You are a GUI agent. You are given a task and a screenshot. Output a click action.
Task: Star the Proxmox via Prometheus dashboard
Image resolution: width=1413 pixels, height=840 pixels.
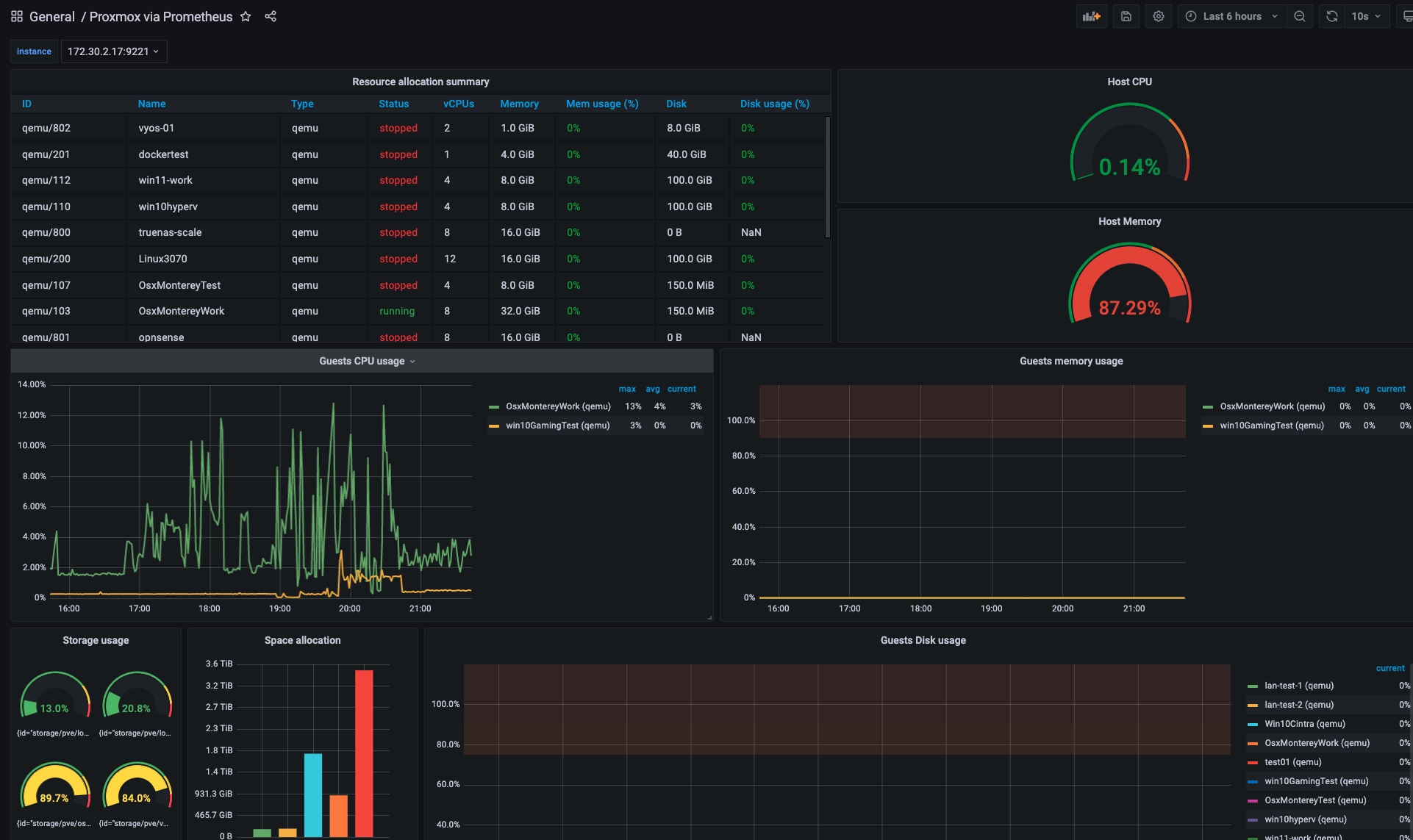pyautogui.click(x=246, y=16)
